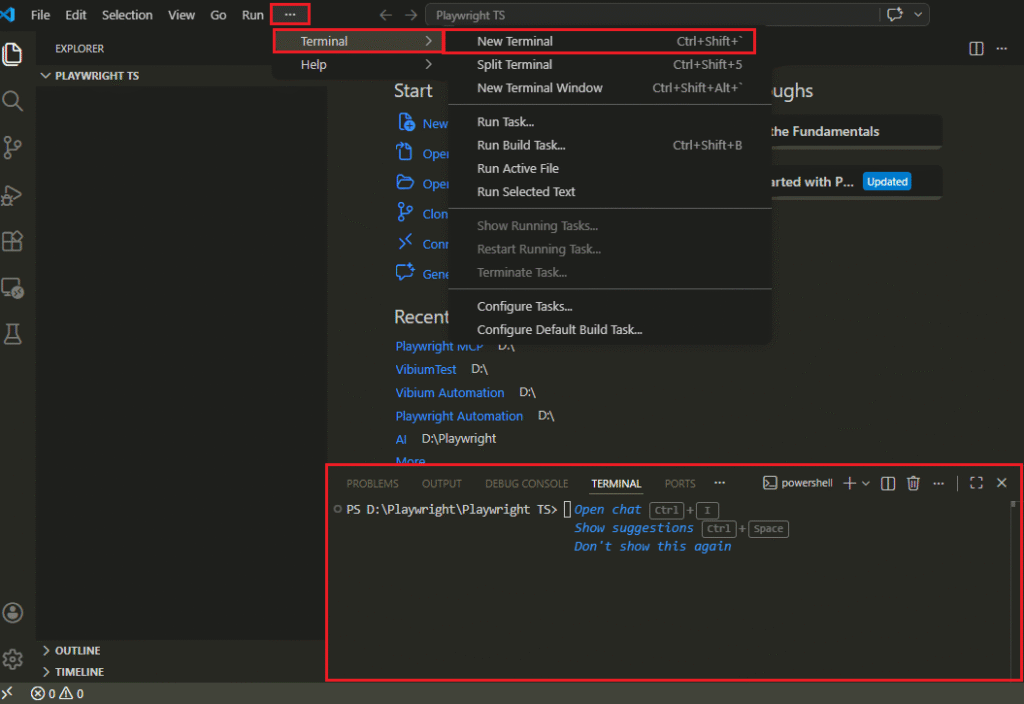1024x704 pixels.
Task: Open recent project Vibium Automation
Action: pos(450,393)
